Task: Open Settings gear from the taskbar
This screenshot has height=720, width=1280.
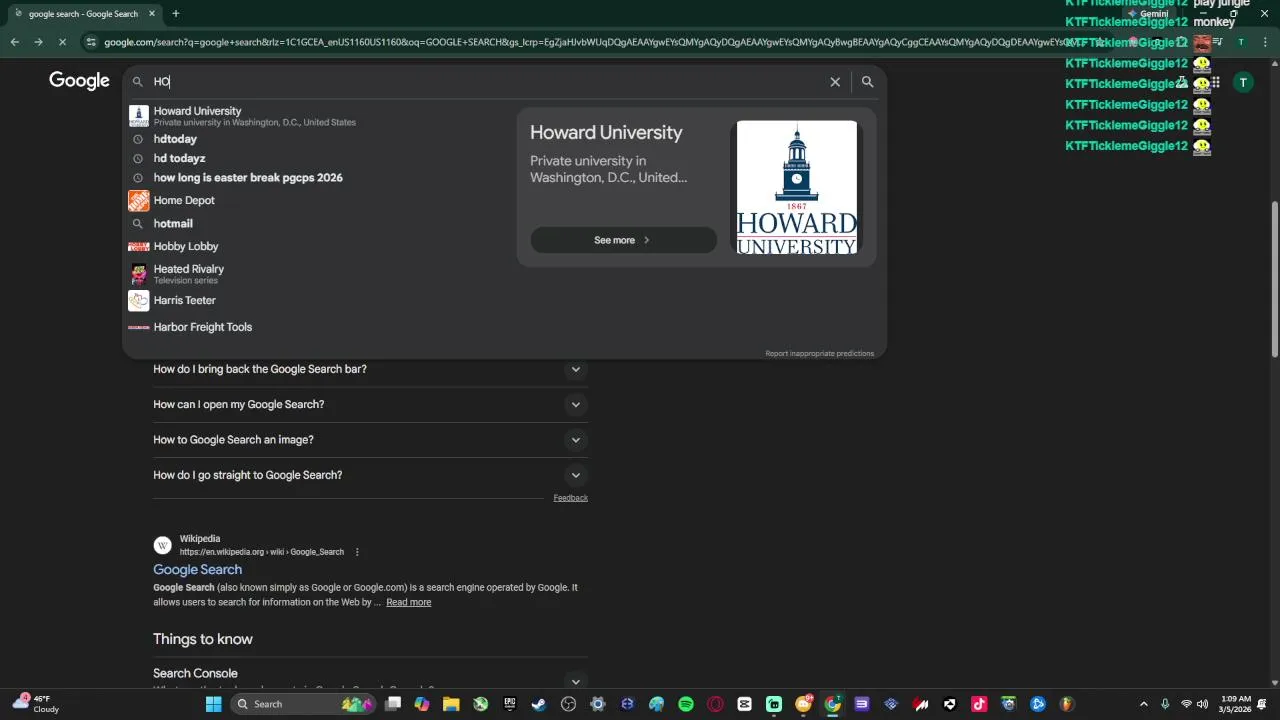Action: tap(598, 704)
